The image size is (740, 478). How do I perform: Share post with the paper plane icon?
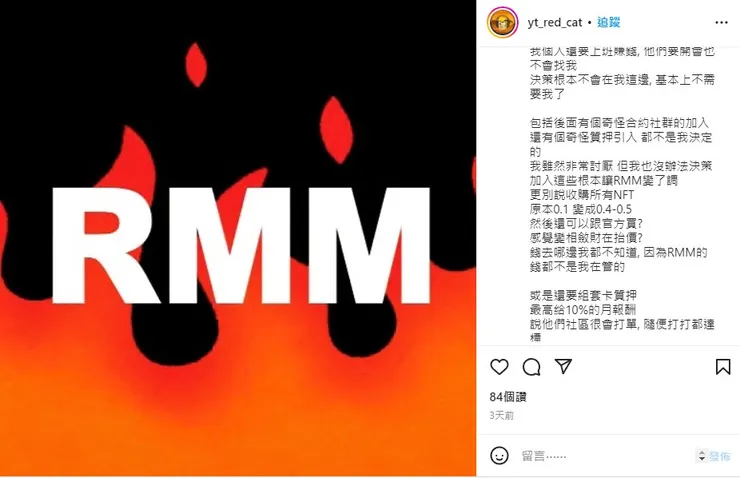pyautogui.click(x=563, y=366)
